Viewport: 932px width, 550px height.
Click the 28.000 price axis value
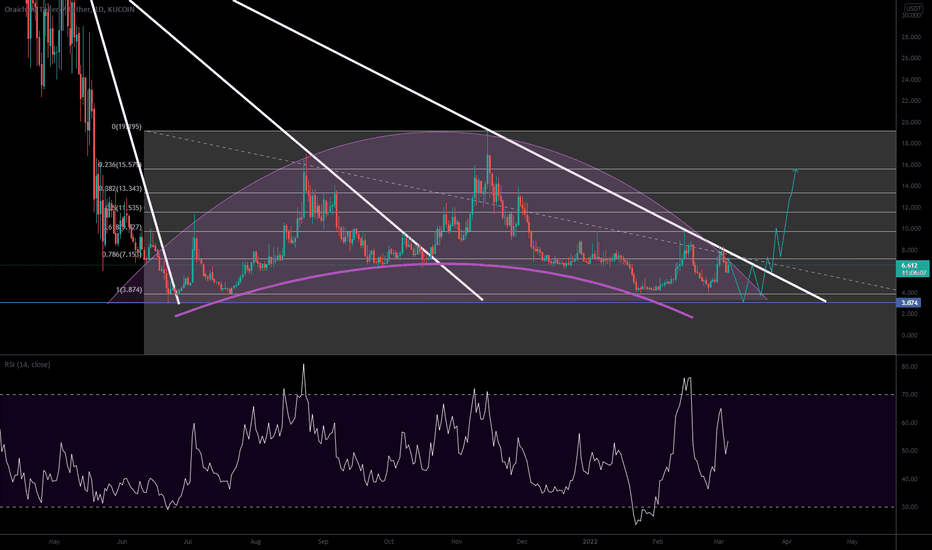point(911,37)
